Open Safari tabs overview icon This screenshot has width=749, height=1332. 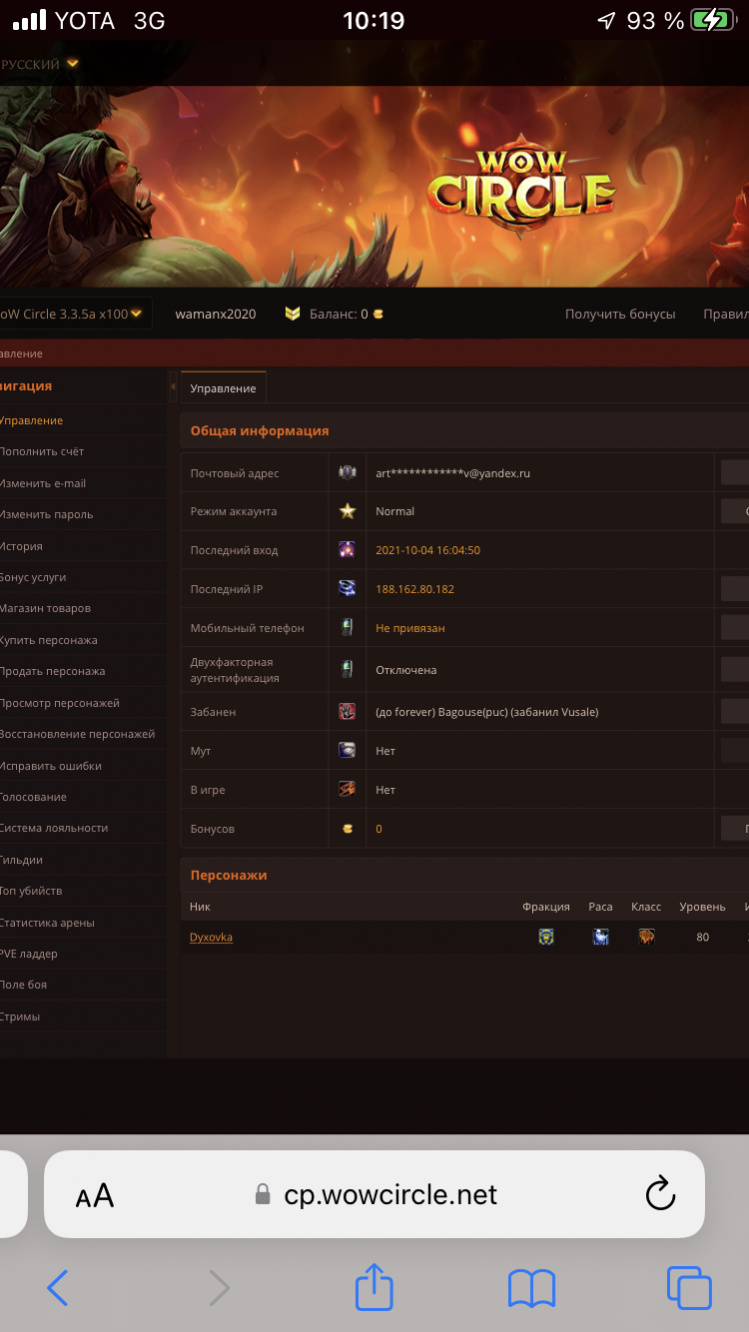click(x=688, y=1288)
